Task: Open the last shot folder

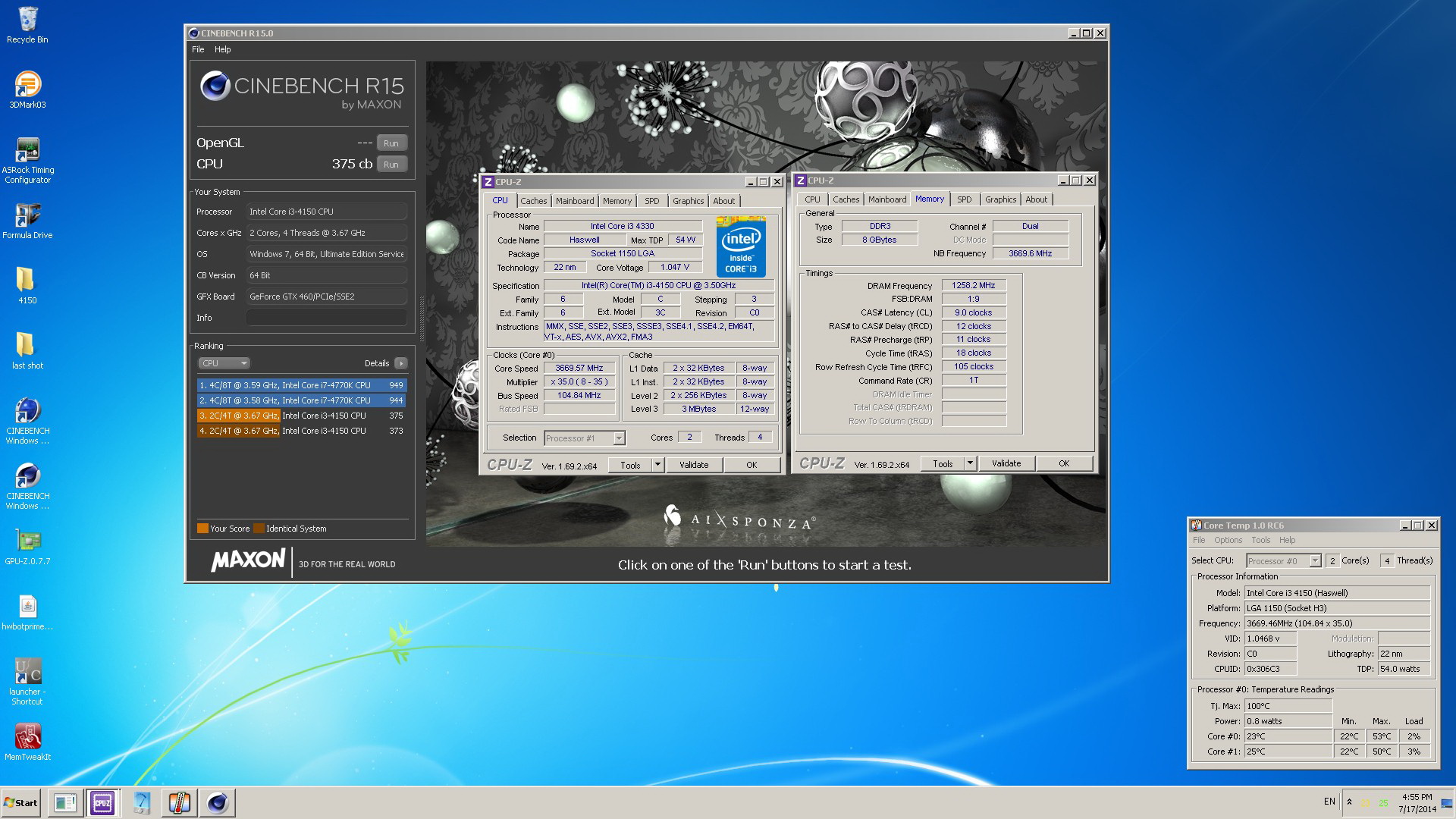Action: coord(27,350)
